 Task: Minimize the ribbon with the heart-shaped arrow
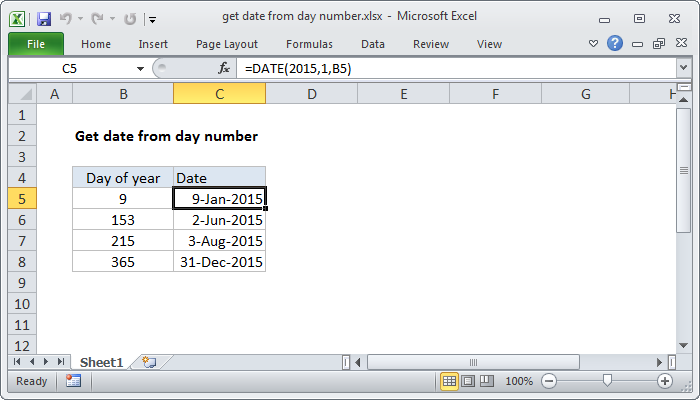click(593, 44)
